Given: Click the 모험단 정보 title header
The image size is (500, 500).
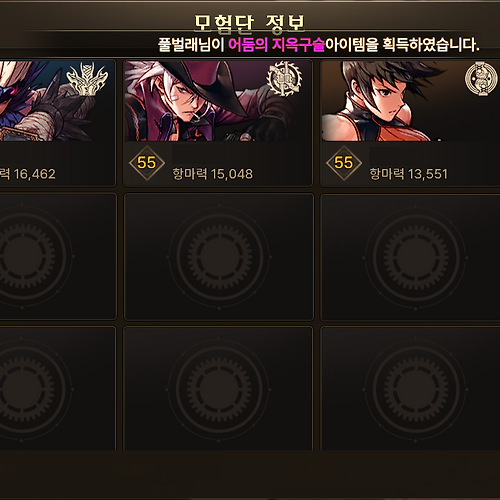Looking at the screenshot, I should click(x=250, y=24).
